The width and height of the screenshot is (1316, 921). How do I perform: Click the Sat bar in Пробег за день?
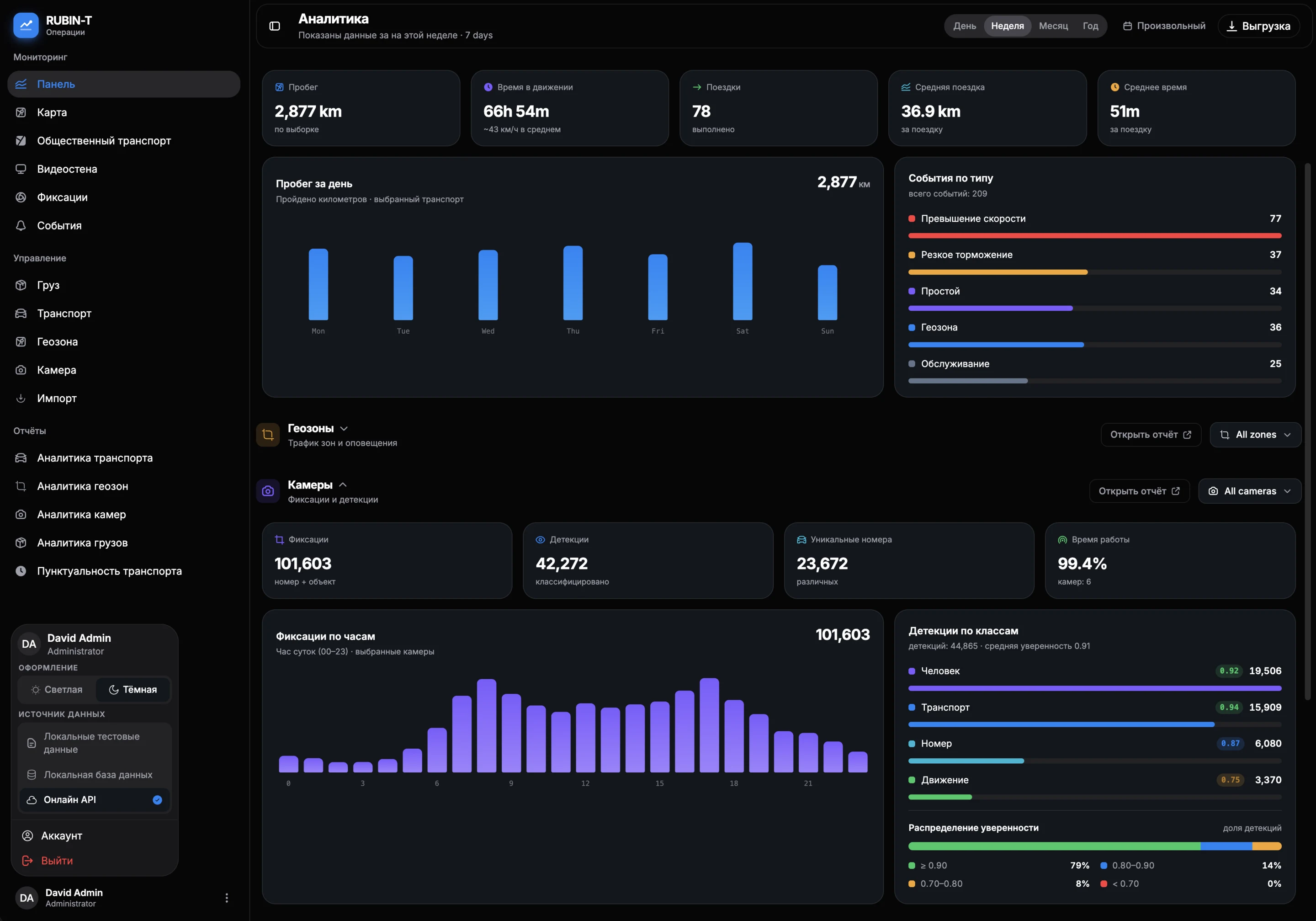point(742,281)
